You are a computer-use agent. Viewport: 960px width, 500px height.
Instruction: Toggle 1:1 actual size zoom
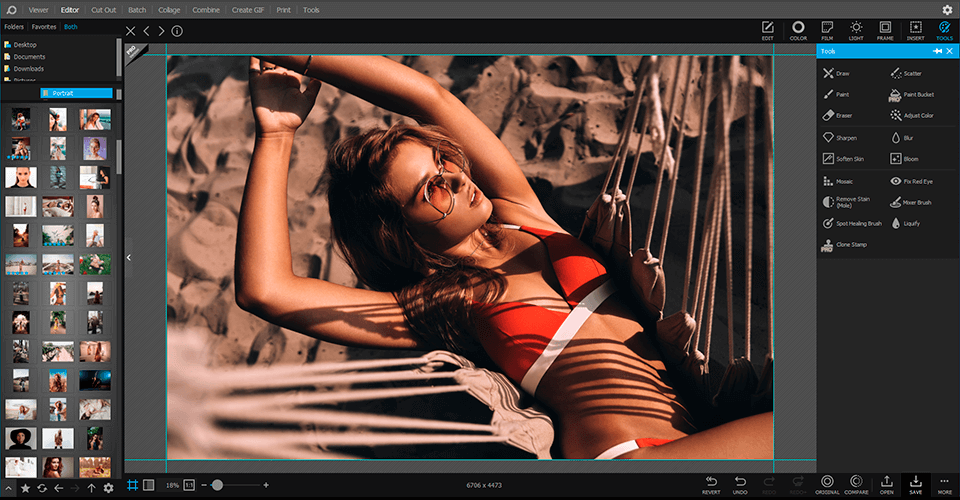click(x=189, y=485)
